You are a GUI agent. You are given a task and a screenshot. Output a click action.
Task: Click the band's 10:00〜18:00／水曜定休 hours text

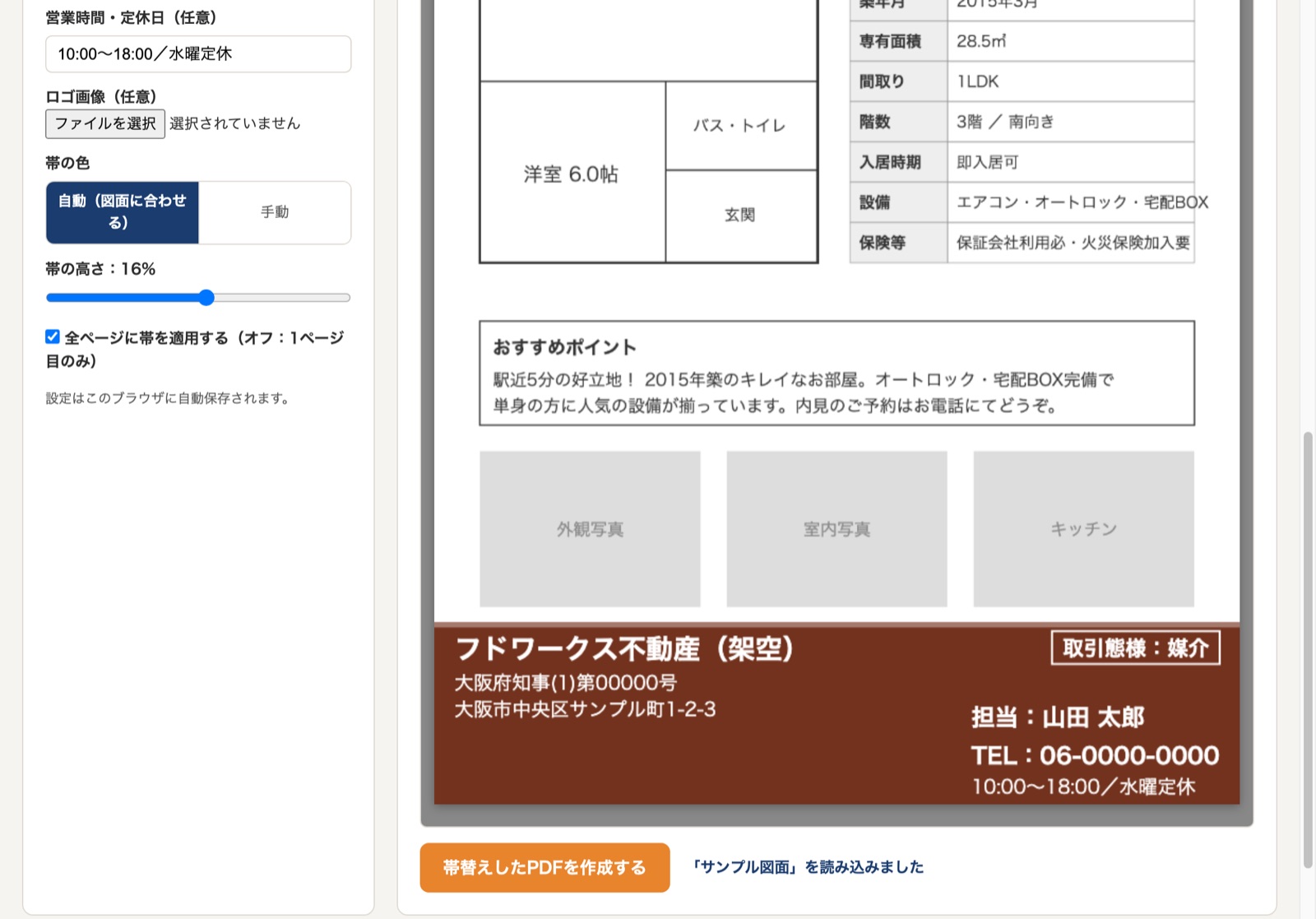coord(1083,787)
